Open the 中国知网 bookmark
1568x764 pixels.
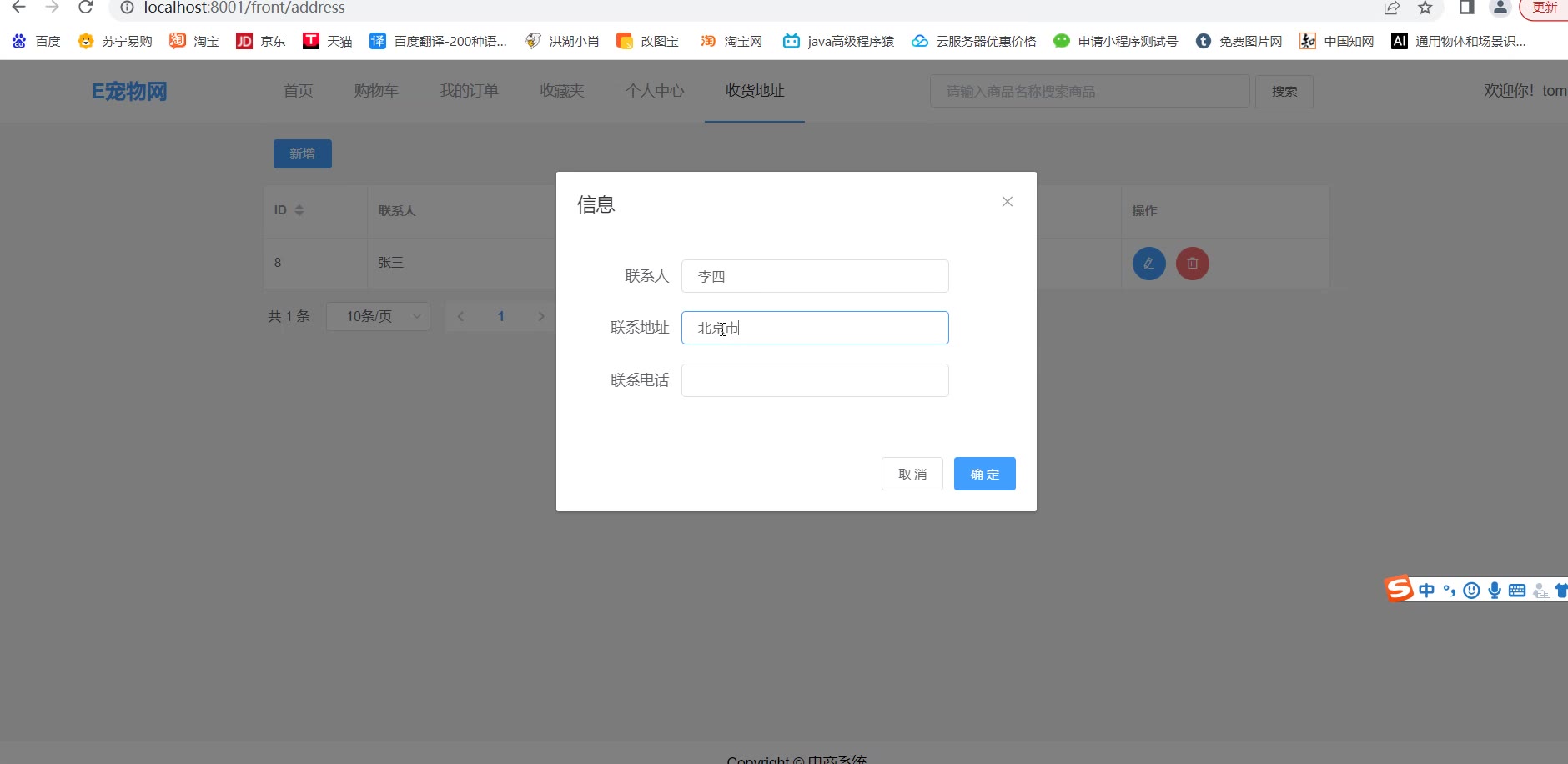tap(1337, 41)
